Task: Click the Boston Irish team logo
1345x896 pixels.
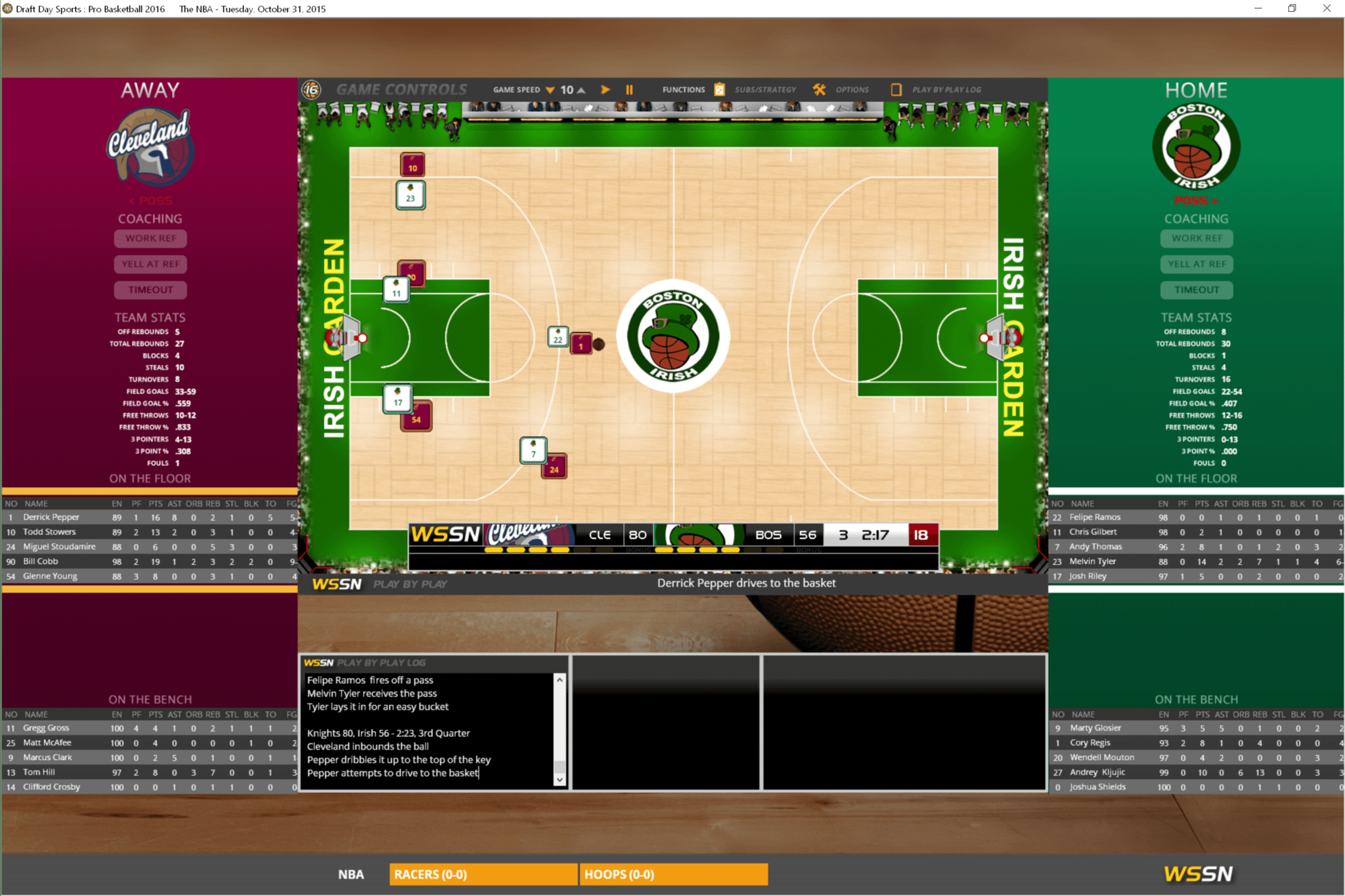Action: (x=1196, y=146)
